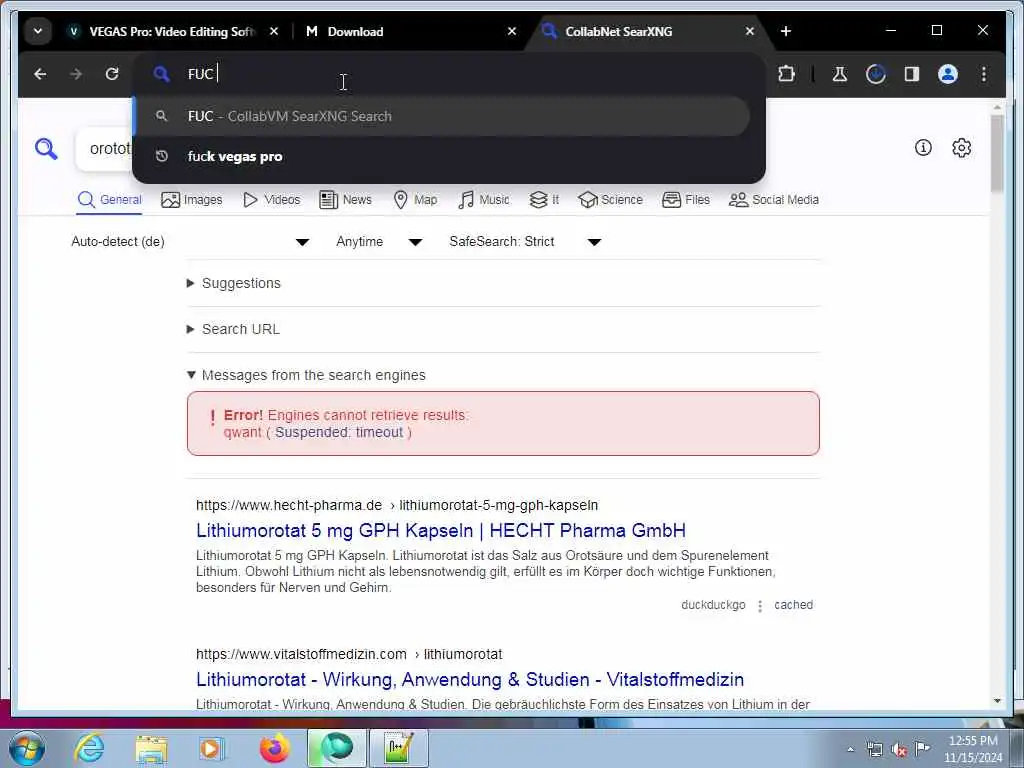1024x768 pixels.
Task: Switch to the Videos category
Action: click(x=271, y=200)
